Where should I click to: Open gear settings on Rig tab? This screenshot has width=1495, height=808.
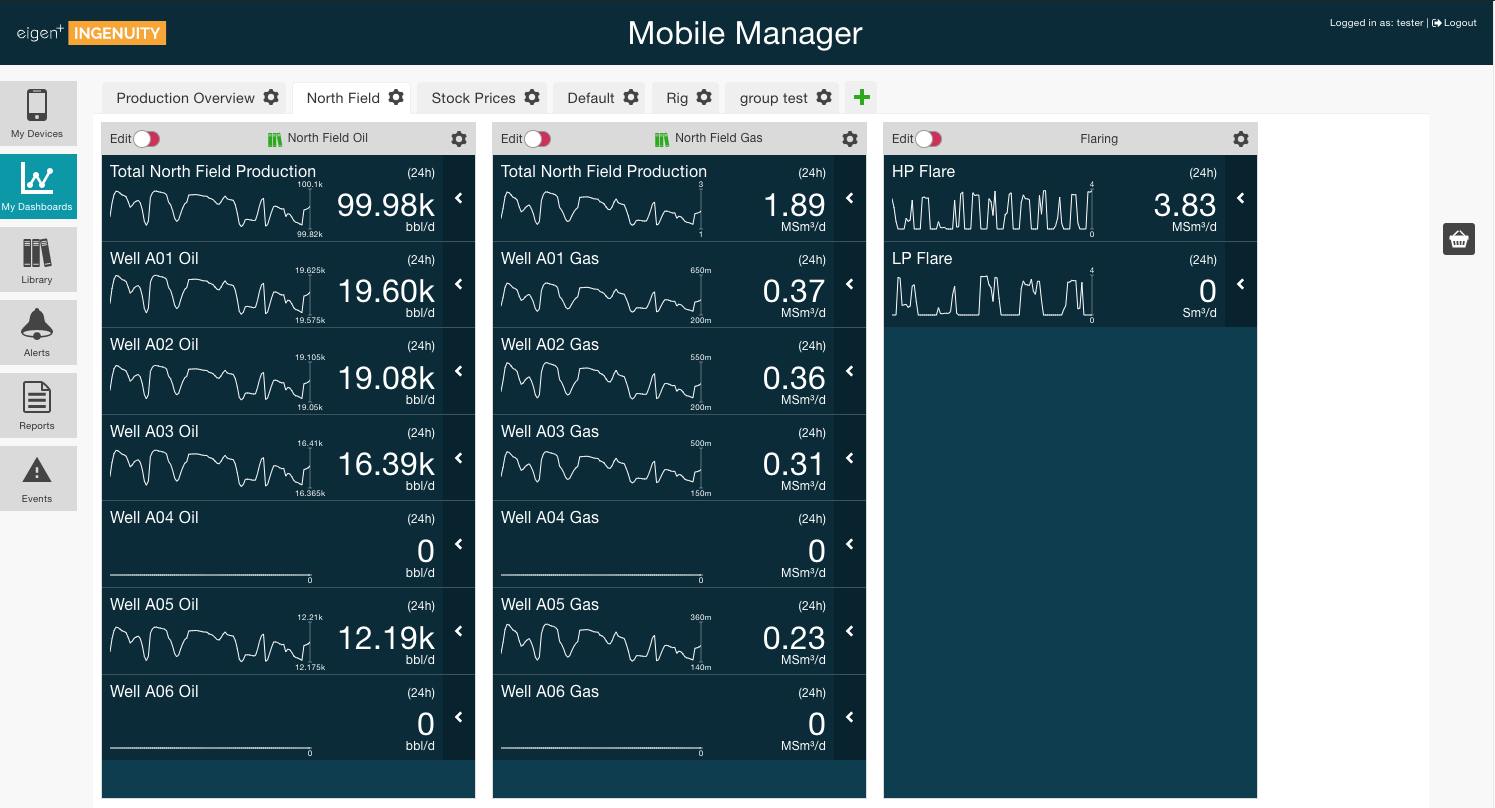pos(704,98)
